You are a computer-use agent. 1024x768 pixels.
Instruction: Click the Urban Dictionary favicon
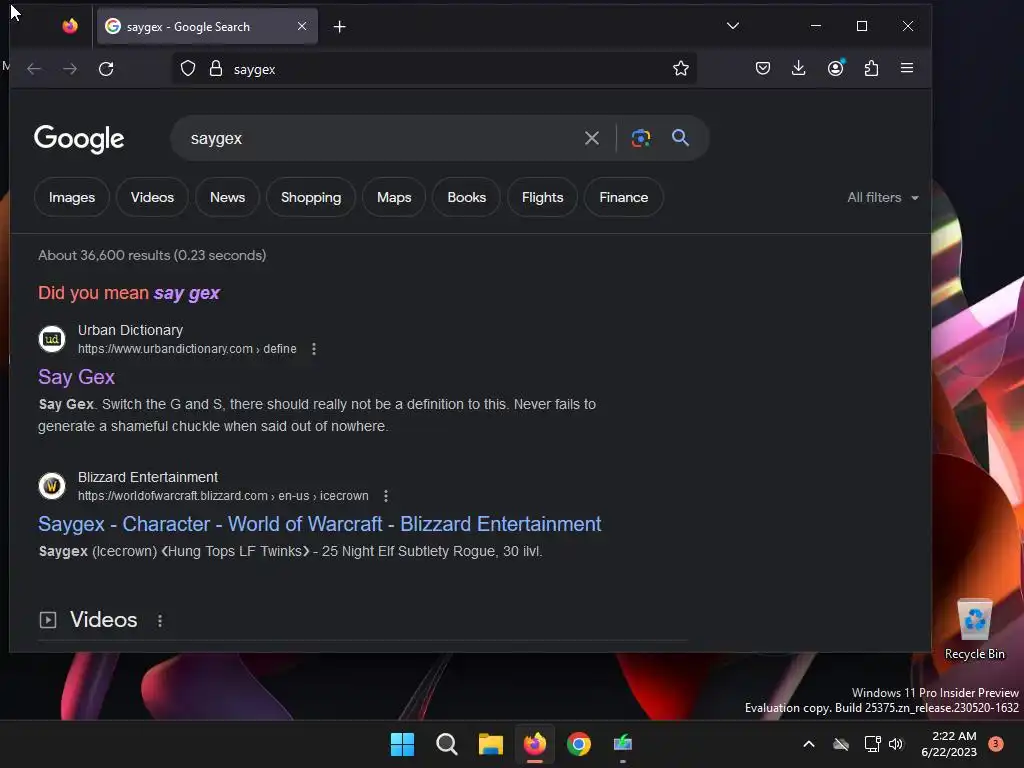[52, 339]
